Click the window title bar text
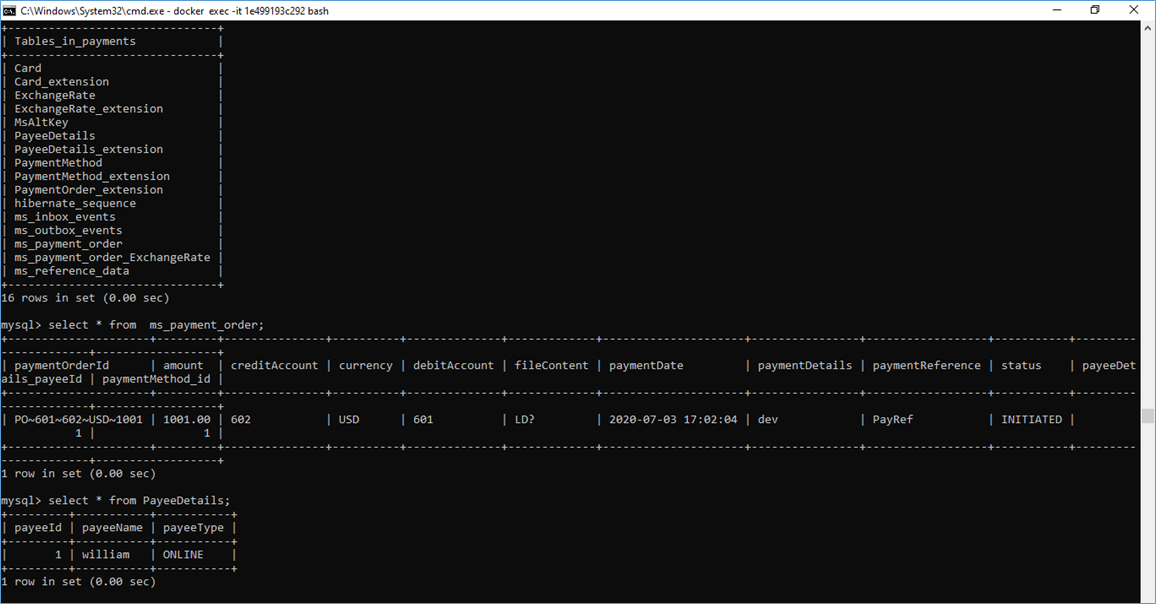The image size is (1156, 604). pyautogui.click(x=174, y=11)
